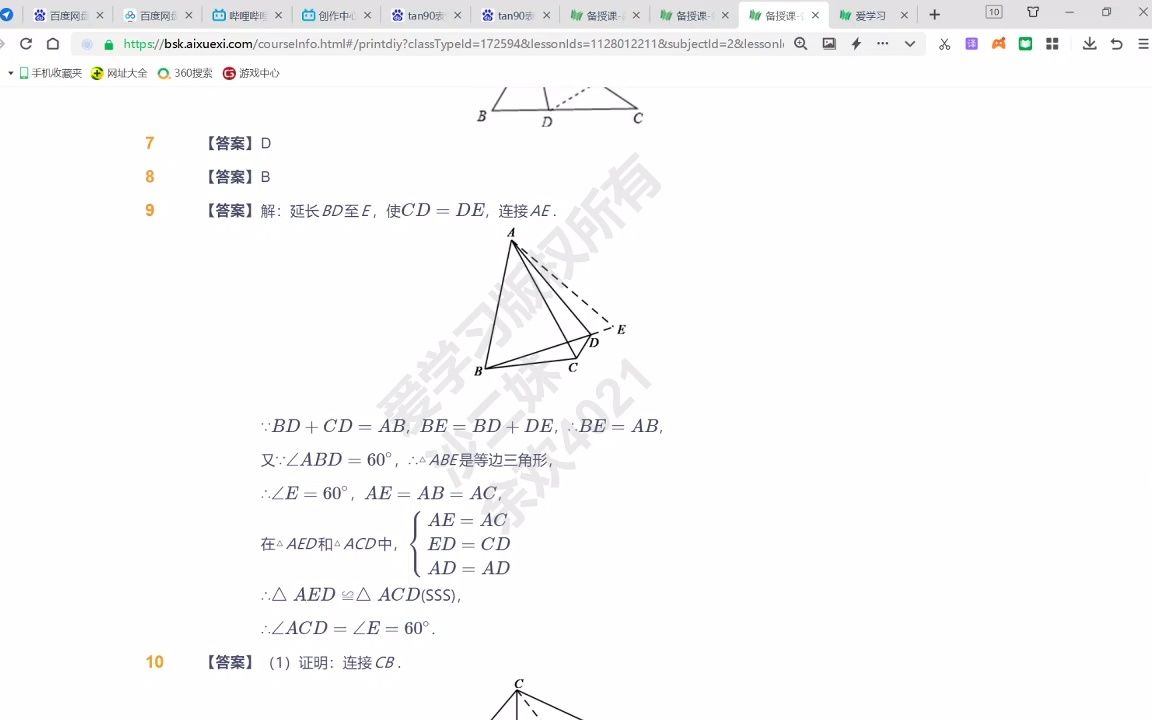Screen dimensions: 1152x720
Task: Open the hamburger menu at top right
Action: click(1140, 45)
